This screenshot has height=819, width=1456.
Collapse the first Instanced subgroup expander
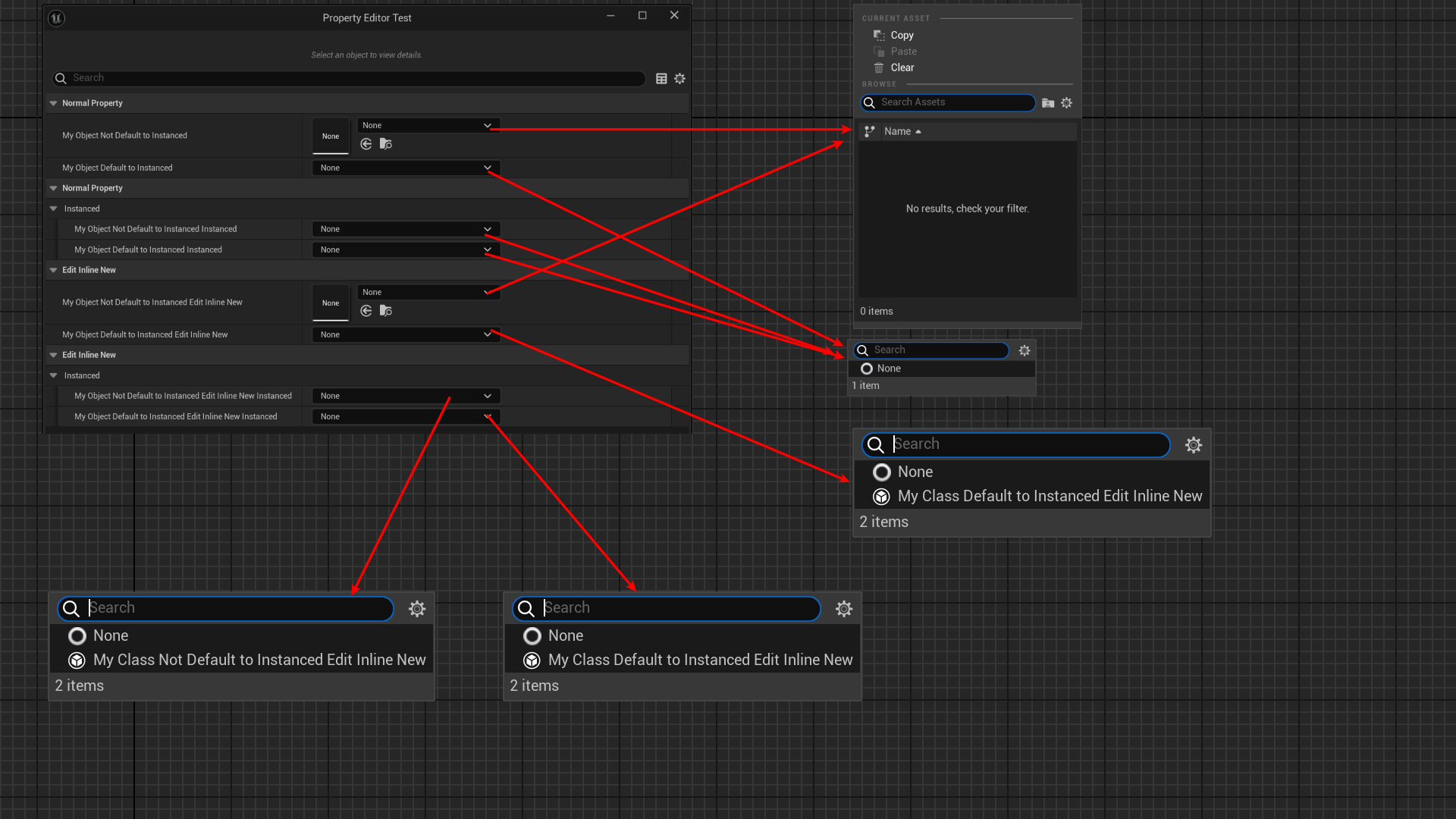click(x=54, y=209)
